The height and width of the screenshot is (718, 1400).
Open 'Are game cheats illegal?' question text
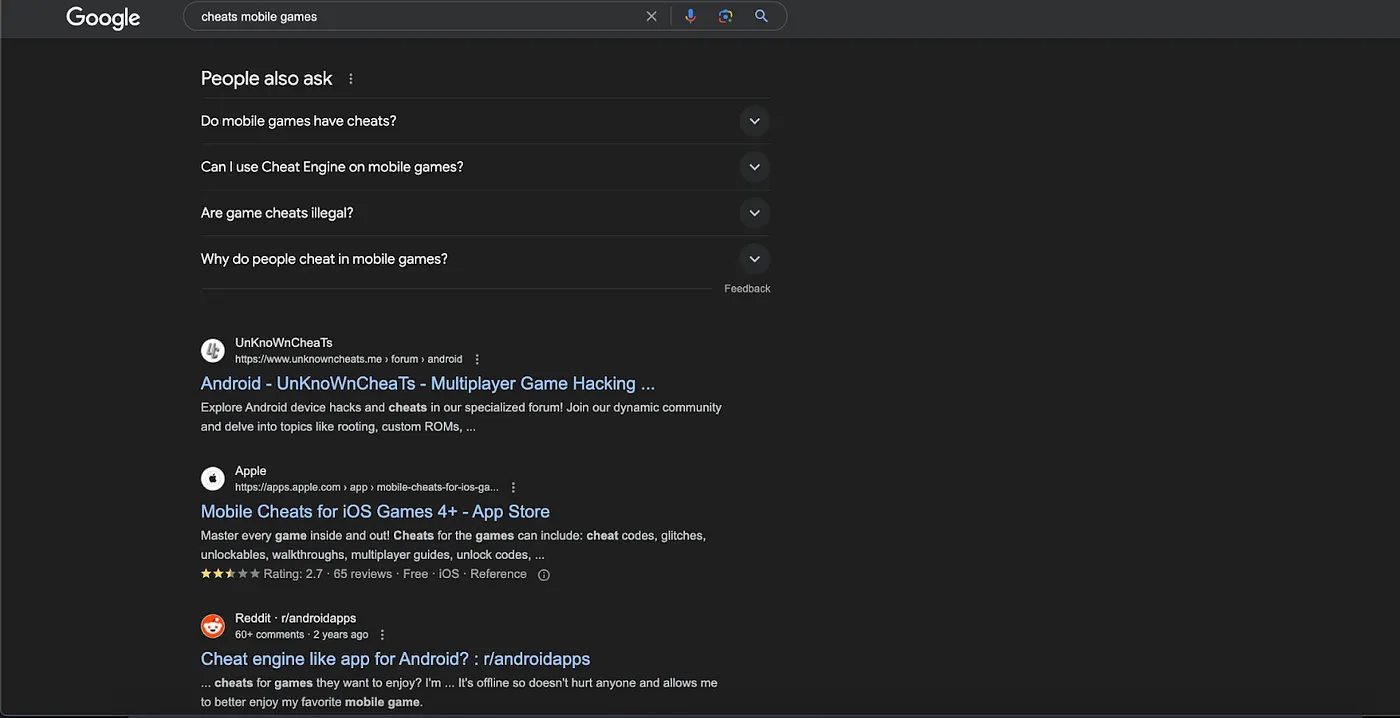(277, 213)
